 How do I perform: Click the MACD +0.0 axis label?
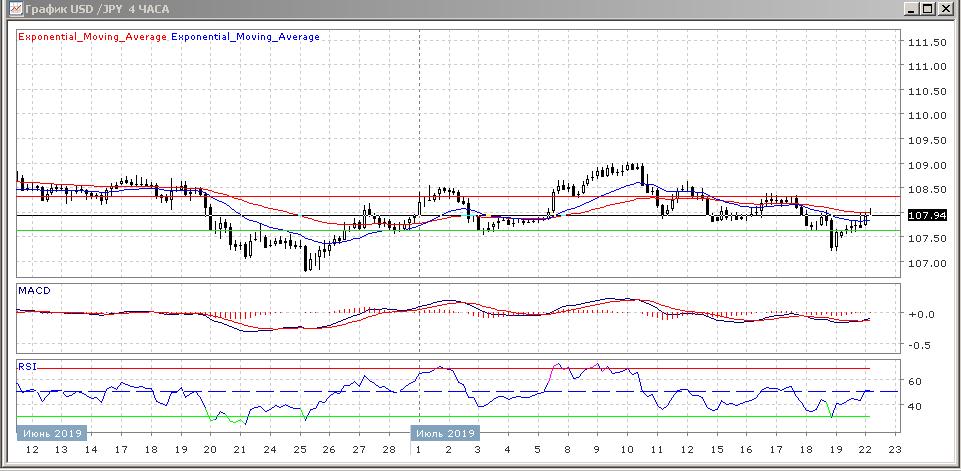coord(921,314)
